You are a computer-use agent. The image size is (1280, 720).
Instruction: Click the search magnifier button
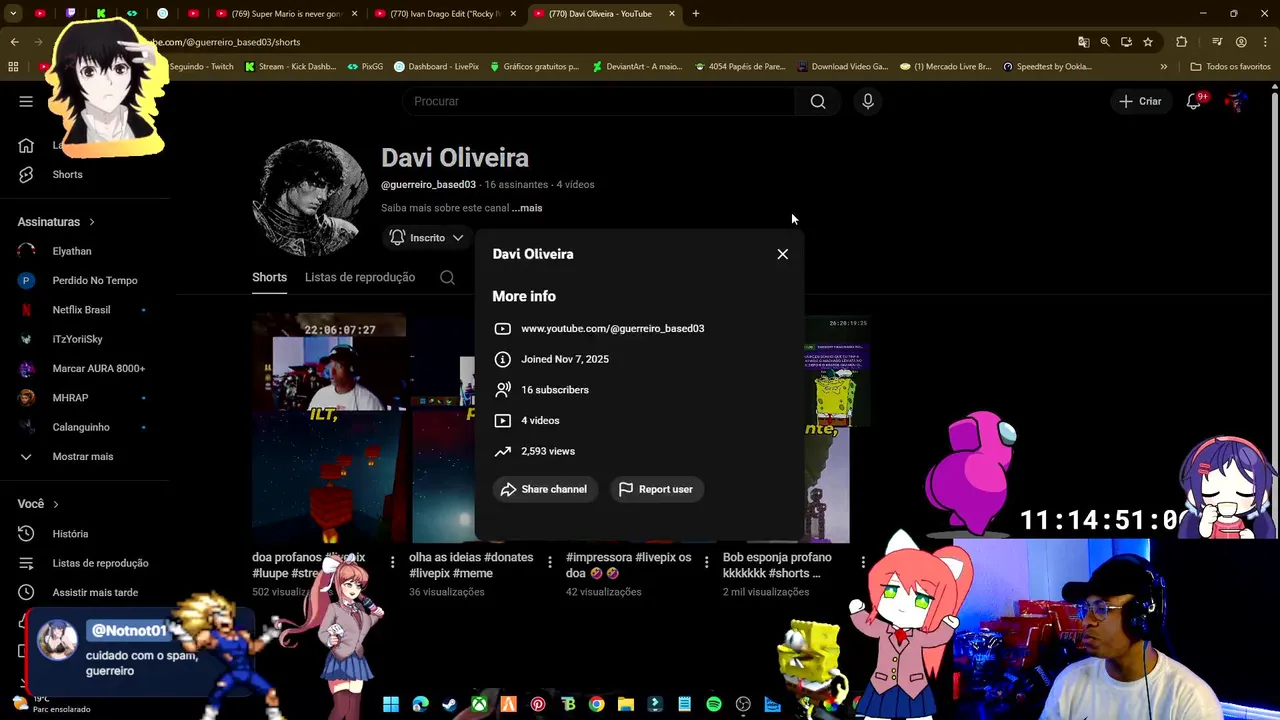point(818,101)
